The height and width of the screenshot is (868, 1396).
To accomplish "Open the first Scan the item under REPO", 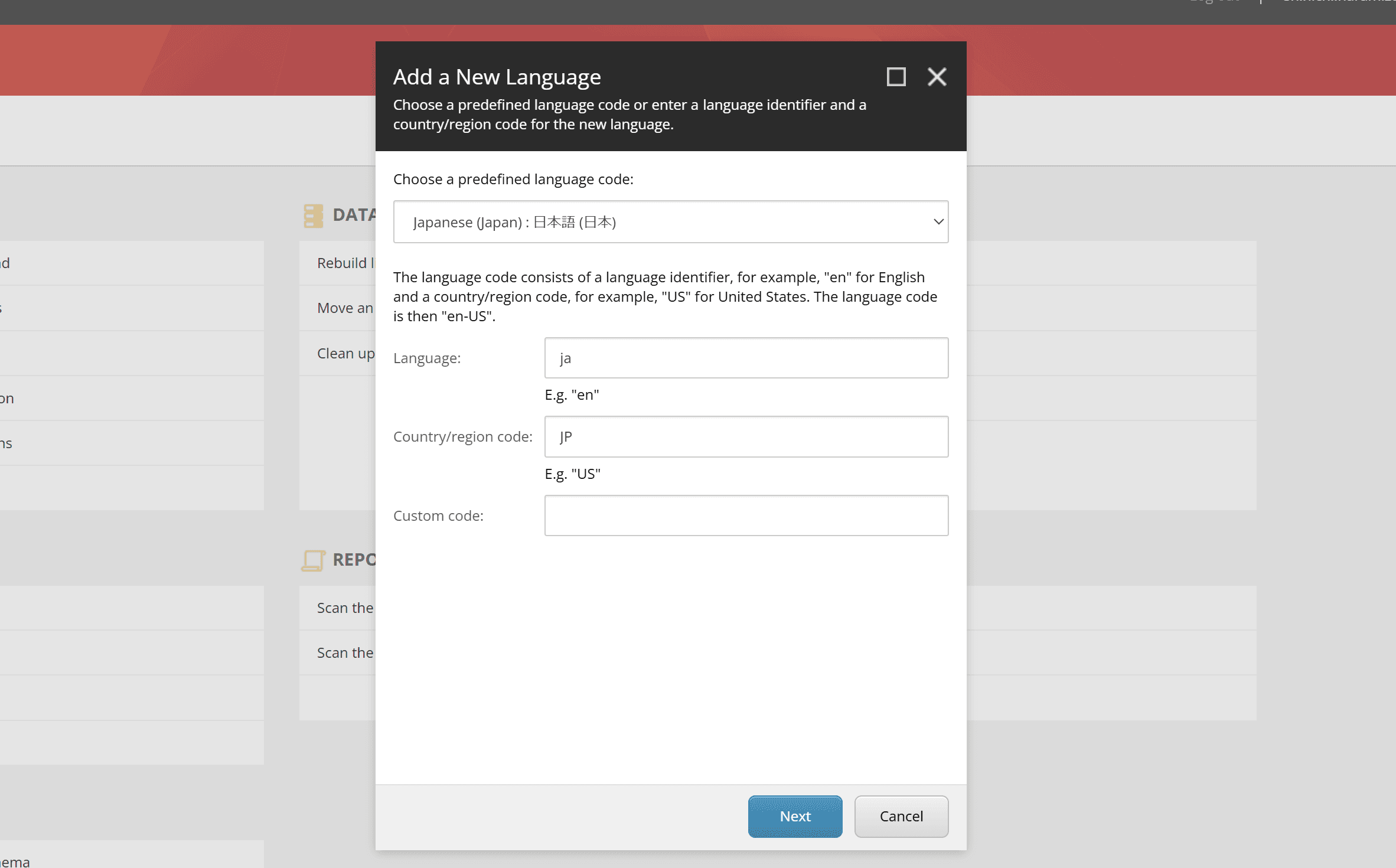I will tap(345, 608).
